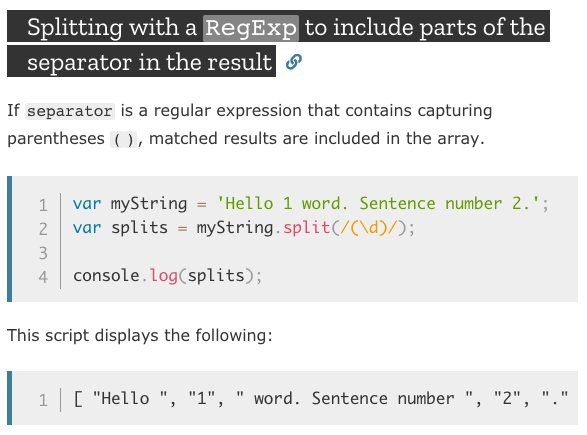Click the anchor link icon beside heading
This screenshot has width=587, height=435.
click(294, 62)
